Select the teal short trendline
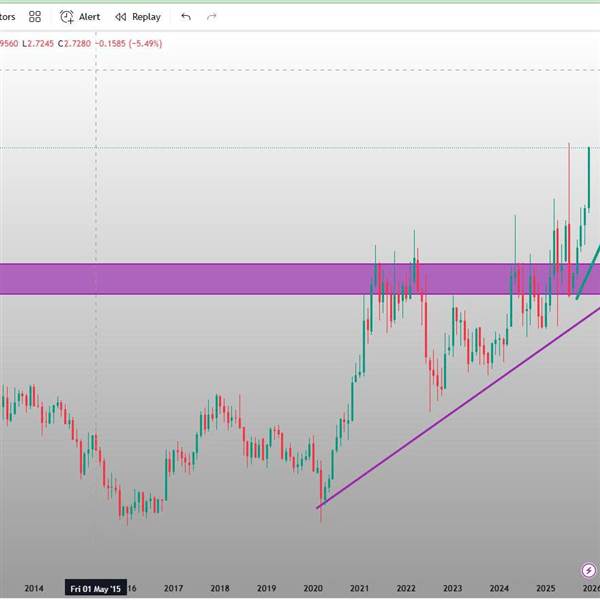Image resolution: width=600 pixels, height=600 pixels. pyautogui.click(x=588, y=272)
